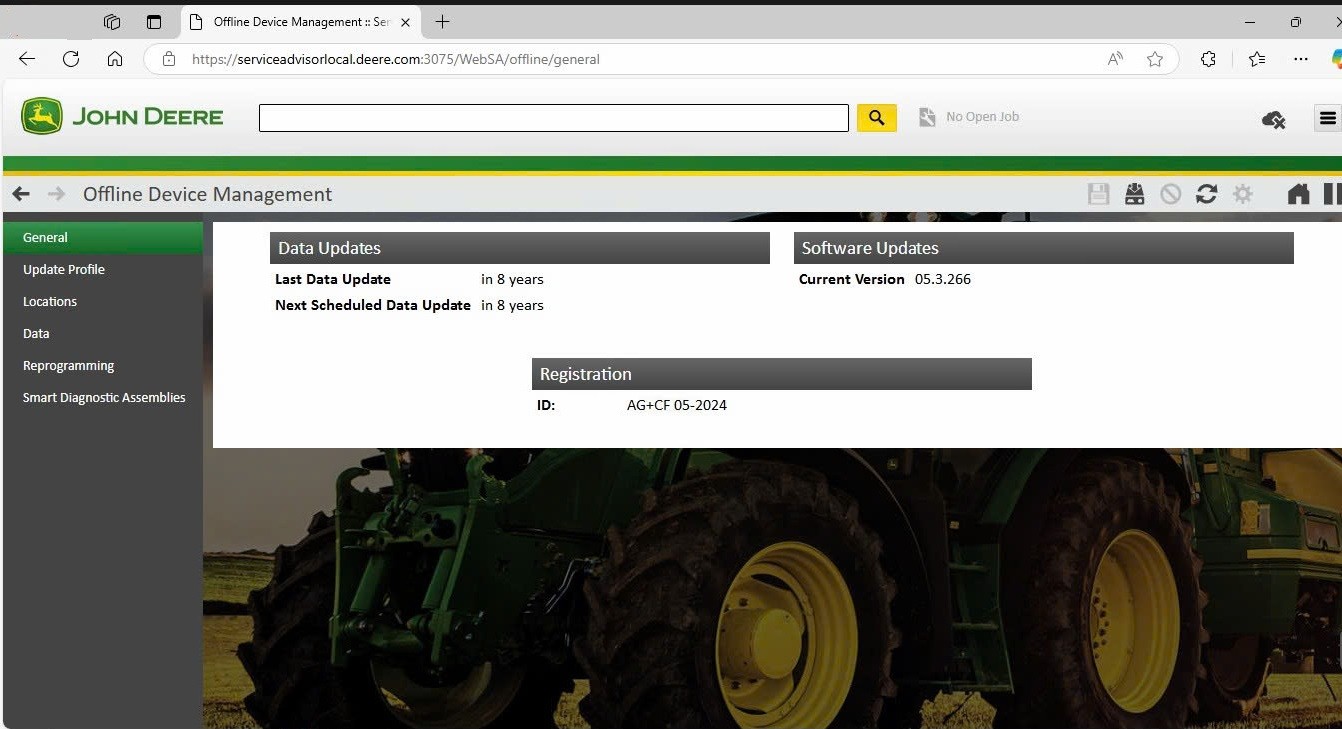
Task: Click the No Open Job document icon
Action: click(925, 116)
